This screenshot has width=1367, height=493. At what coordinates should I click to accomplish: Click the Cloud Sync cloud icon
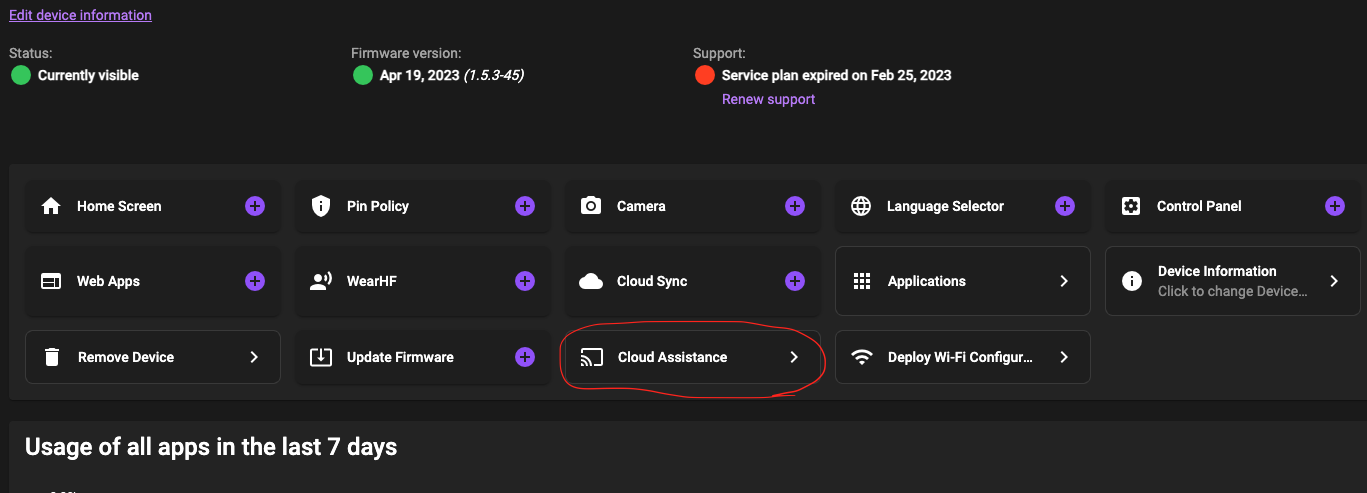pyautogui.click(x=591, y=281)
